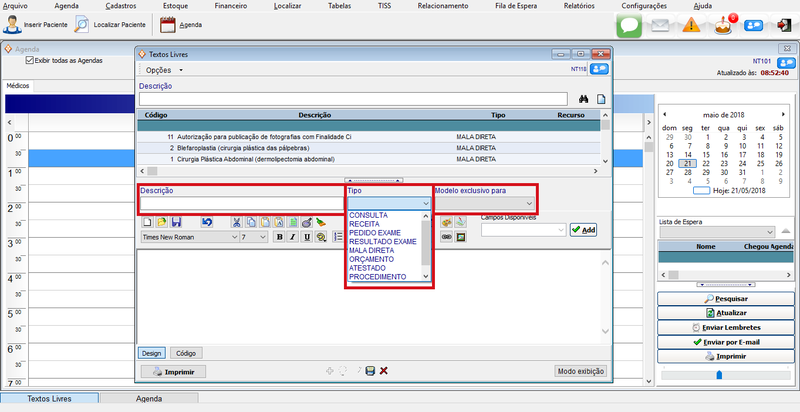800x412 pixels.
Task: Toggle 'Exibir todas as Agendas' checkbox
Action: pyautogui.click(x=29, y=60)
